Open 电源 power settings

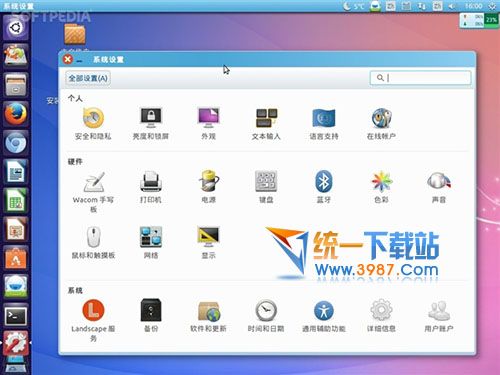[x=209, y=187]
